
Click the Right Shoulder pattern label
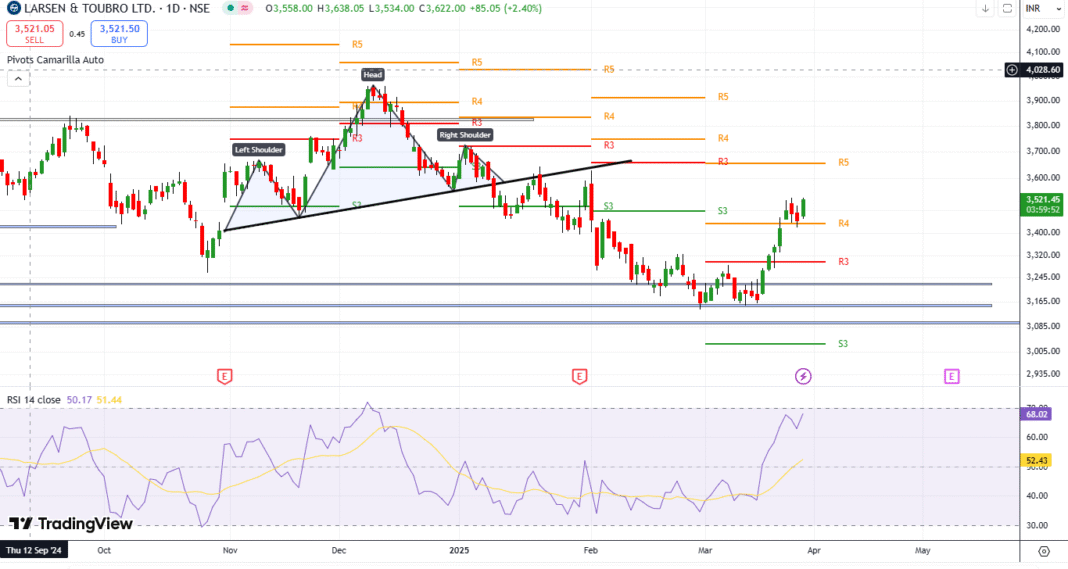click(465, 134)
